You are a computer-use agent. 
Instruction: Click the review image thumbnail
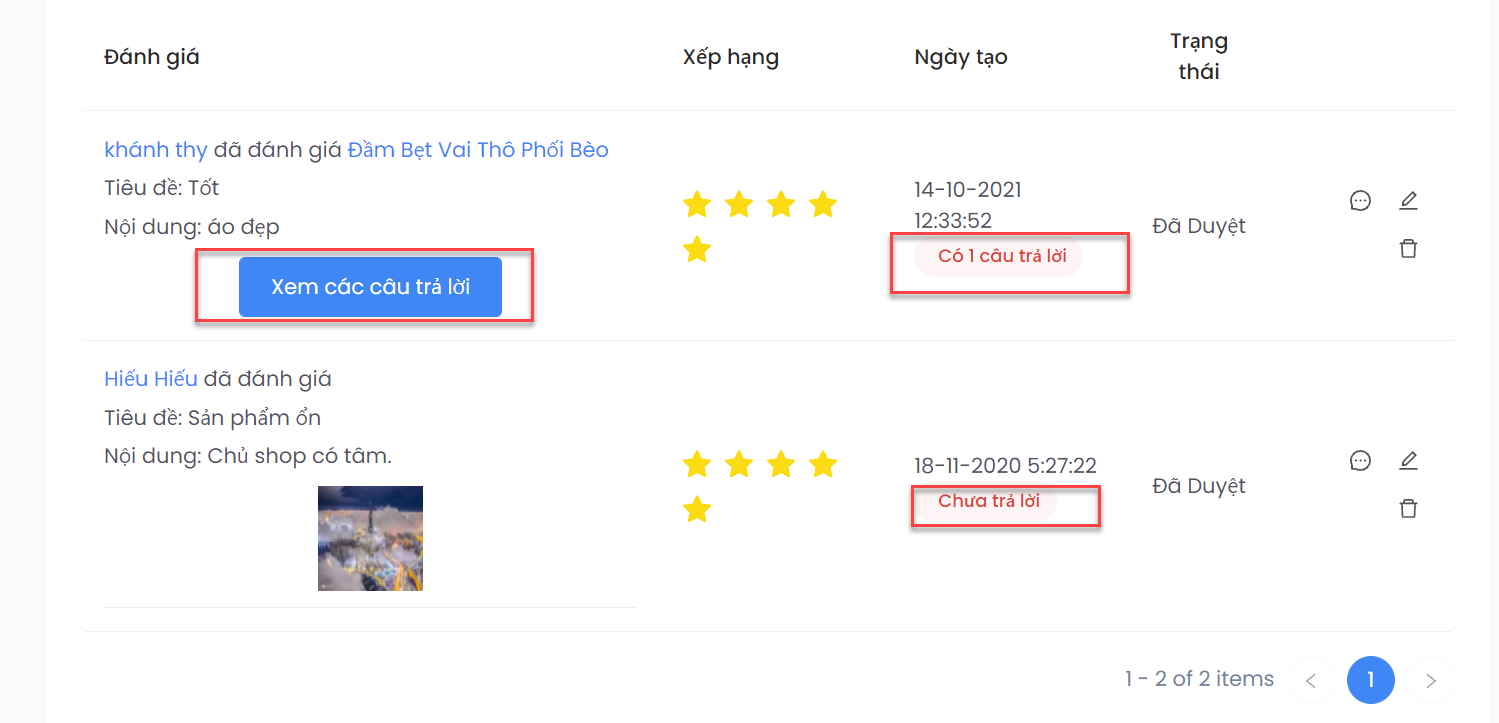coord(370,538)
